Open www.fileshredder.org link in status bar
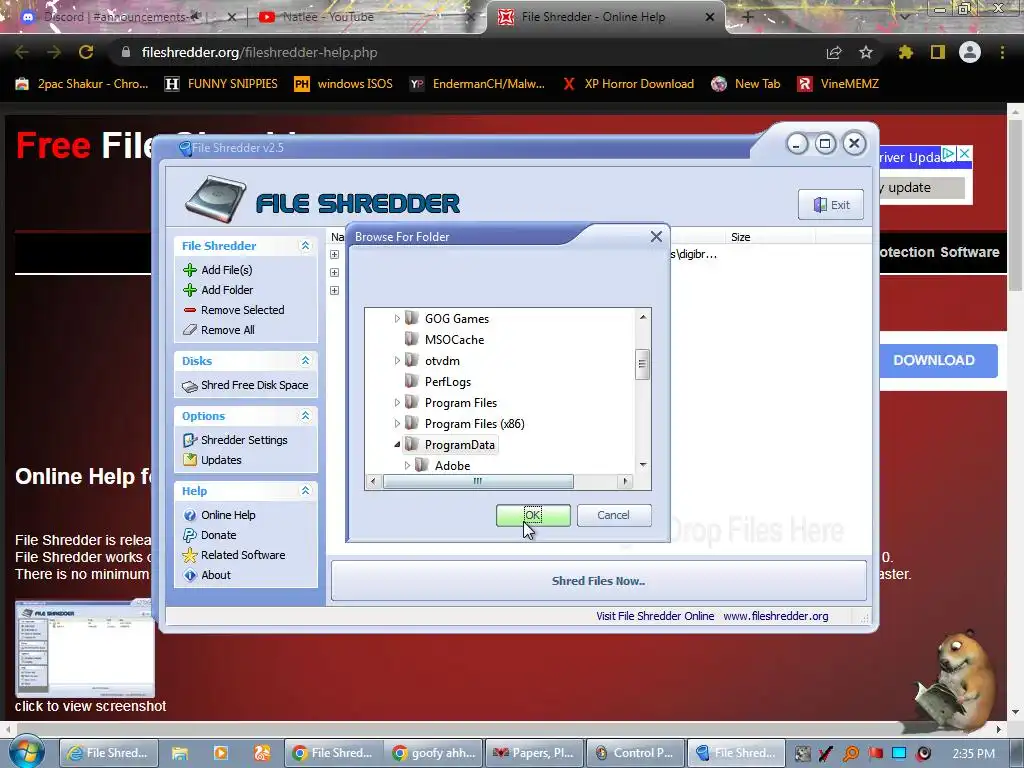This screenshot has width=1024, height=768. pos(776,616)
